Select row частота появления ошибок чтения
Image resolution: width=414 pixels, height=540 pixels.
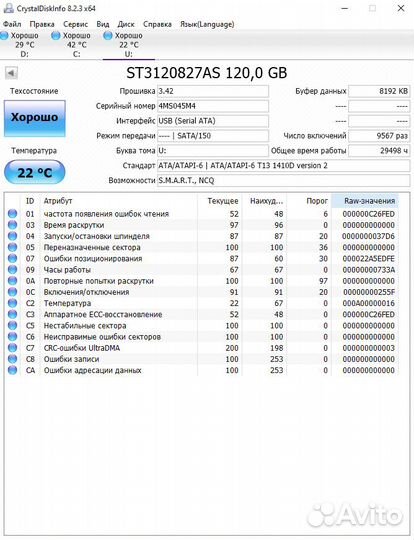coord(202,214)
